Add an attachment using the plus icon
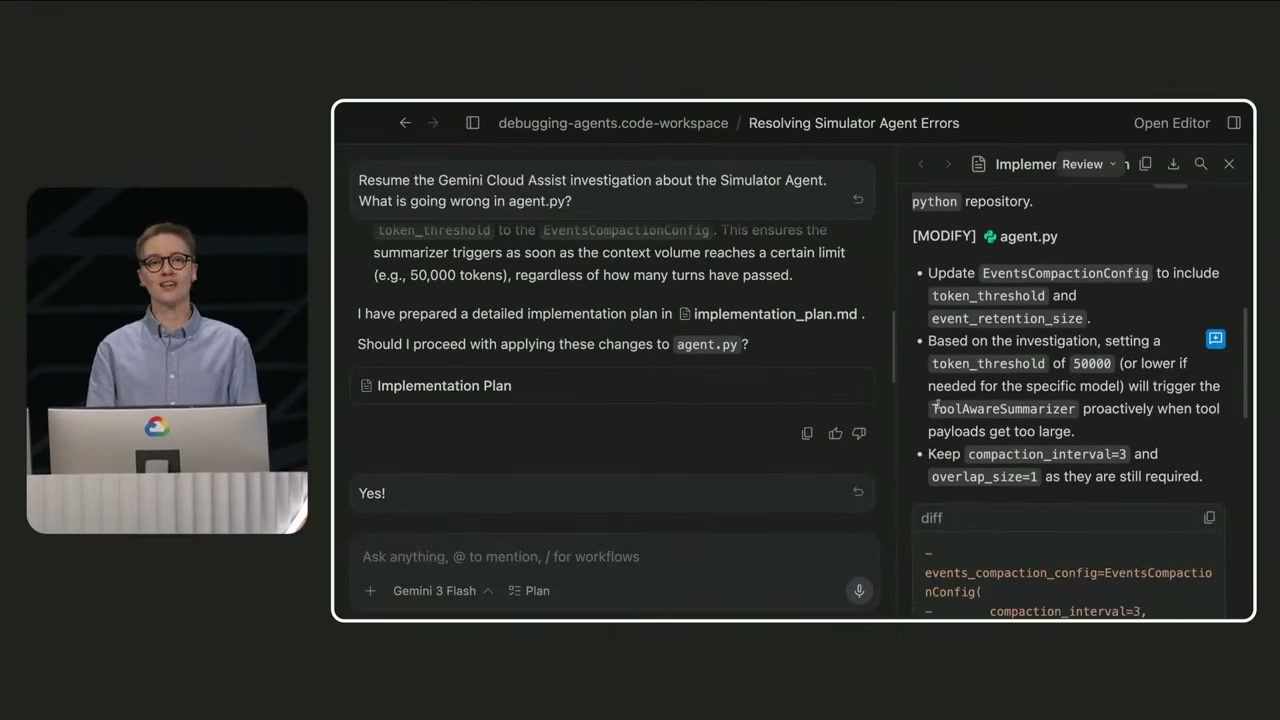 click(x=370, y=590)
